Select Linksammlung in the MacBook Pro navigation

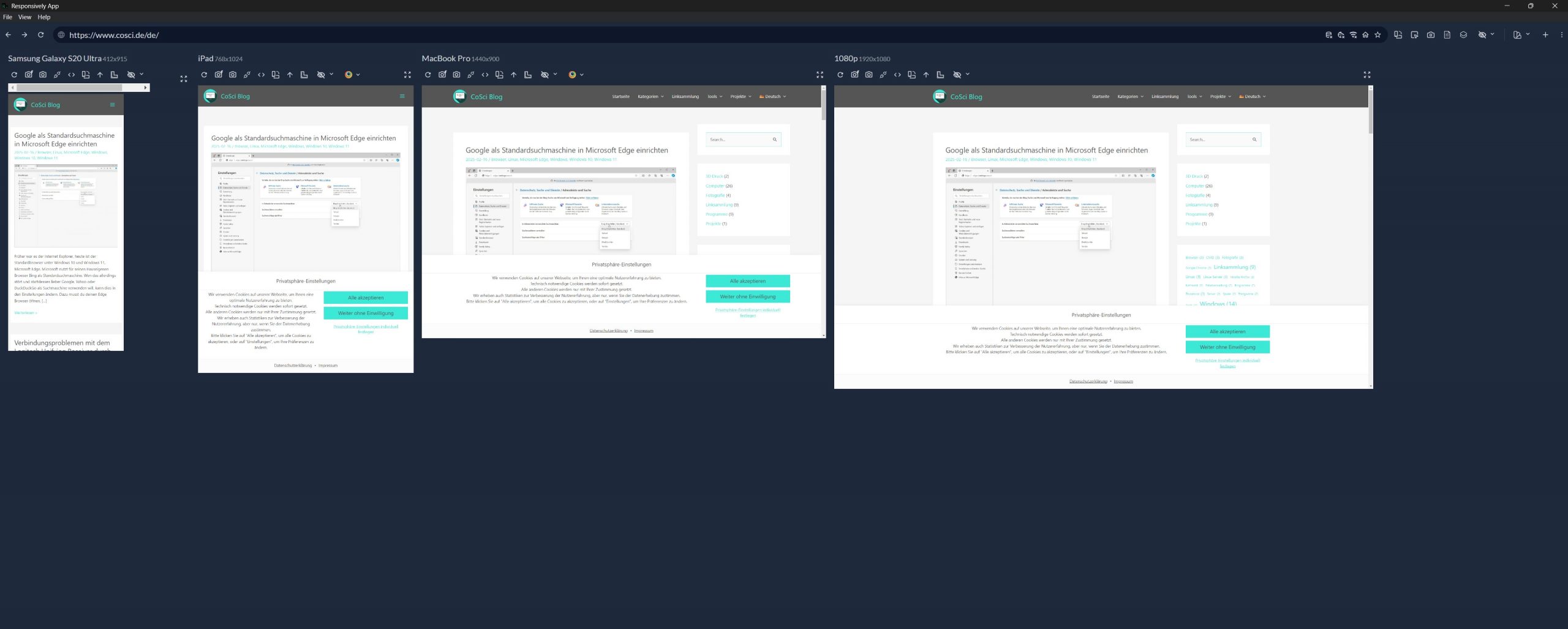click(684, 96)
